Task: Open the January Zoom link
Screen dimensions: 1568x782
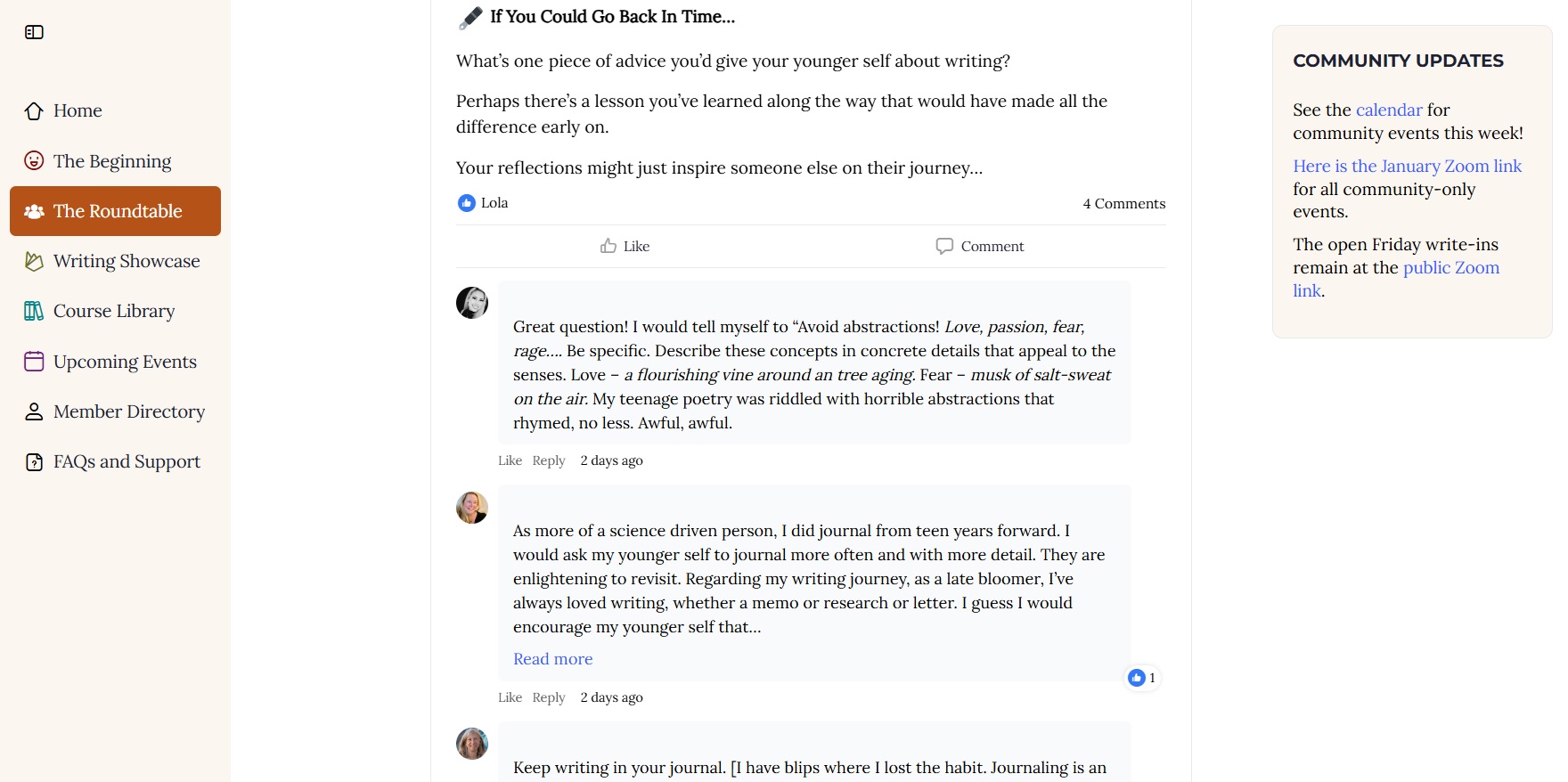Action: pos(1407,167)
